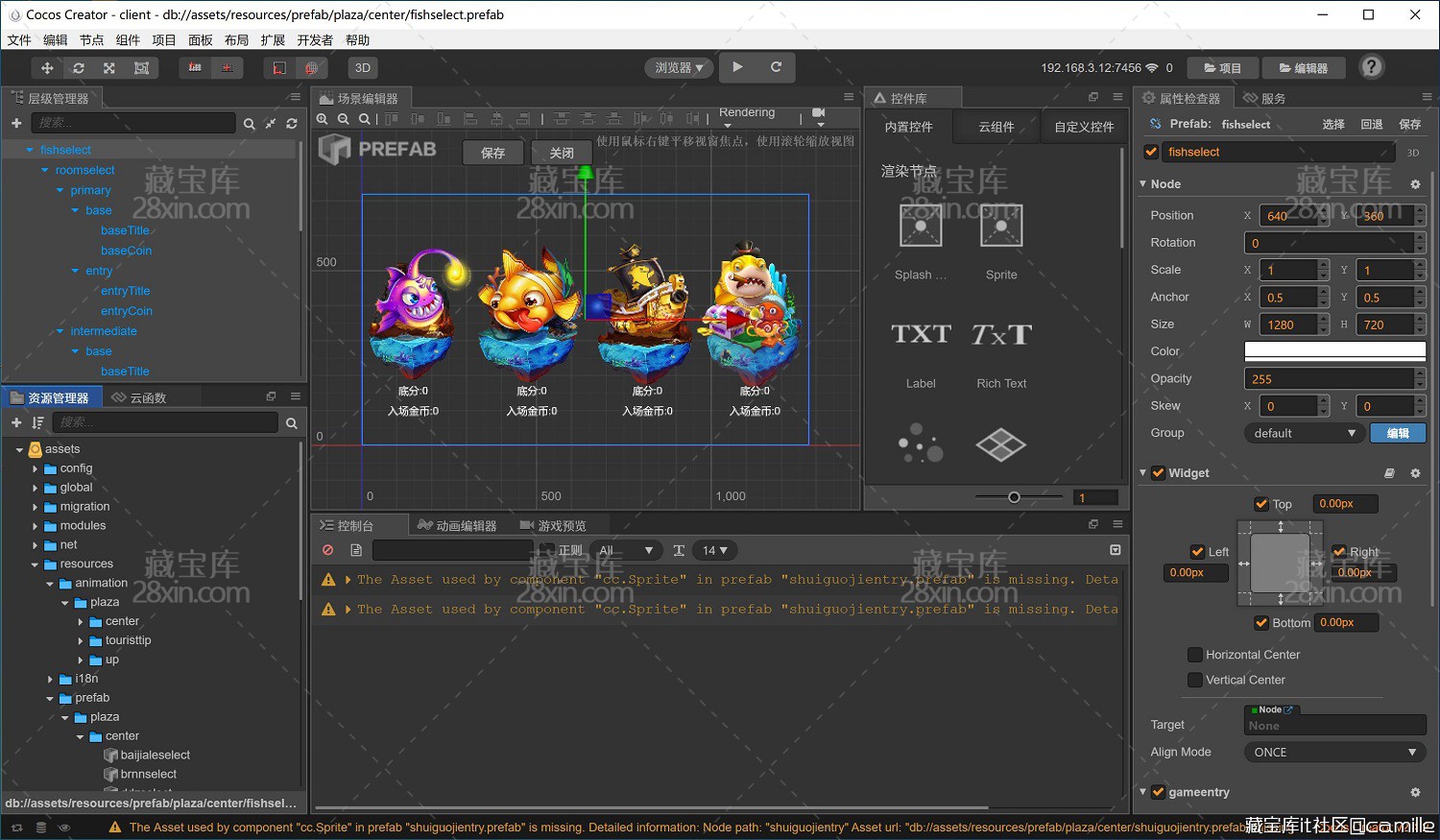Image resolution: width=1440 pixels, height=840 pixels.
Task: Zoom out the scene editor
Action: coord(344,119)
